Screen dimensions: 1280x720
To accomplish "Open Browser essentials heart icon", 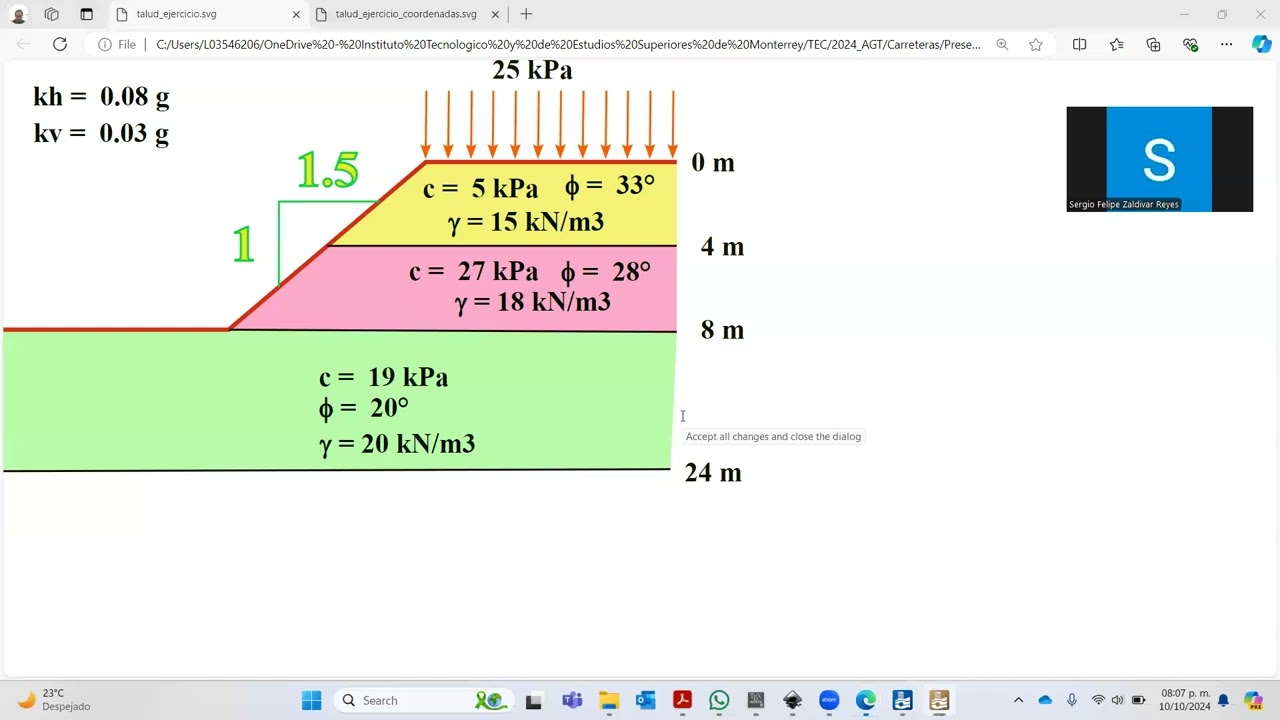I will click(1190, 44).
